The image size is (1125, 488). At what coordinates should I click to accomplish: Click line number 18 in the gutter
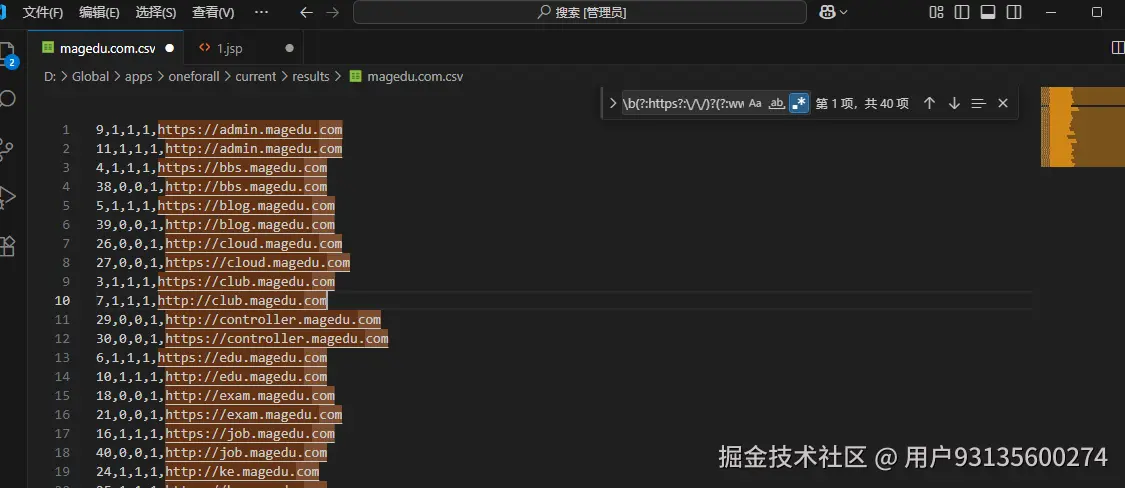62,452
